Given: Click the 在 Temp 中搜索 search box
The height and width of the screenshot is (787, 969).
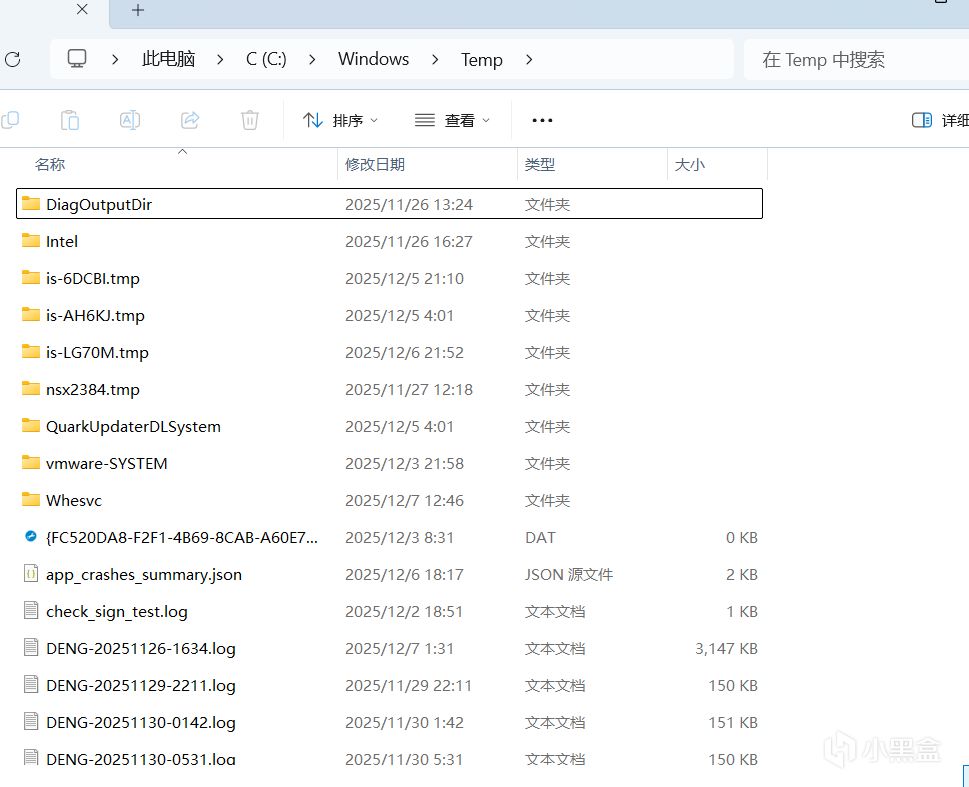Looking at the screenshot, I should coord(857,59).
